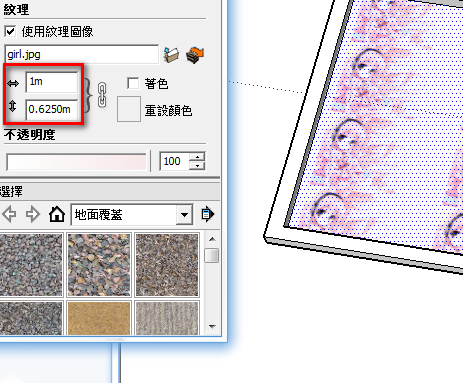Decrease the opacity value with the down stepper
This screenshot has height=383, width=463.
(x=197, y=165)
